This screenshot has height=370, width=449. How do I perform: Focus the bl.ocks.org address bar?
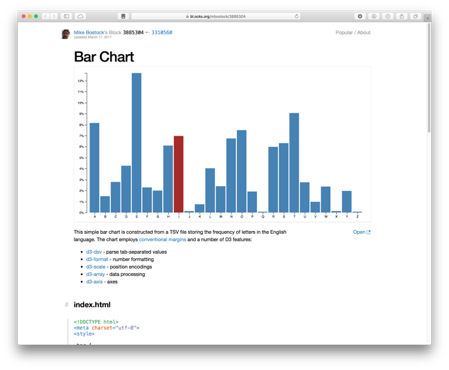(216, 16)
